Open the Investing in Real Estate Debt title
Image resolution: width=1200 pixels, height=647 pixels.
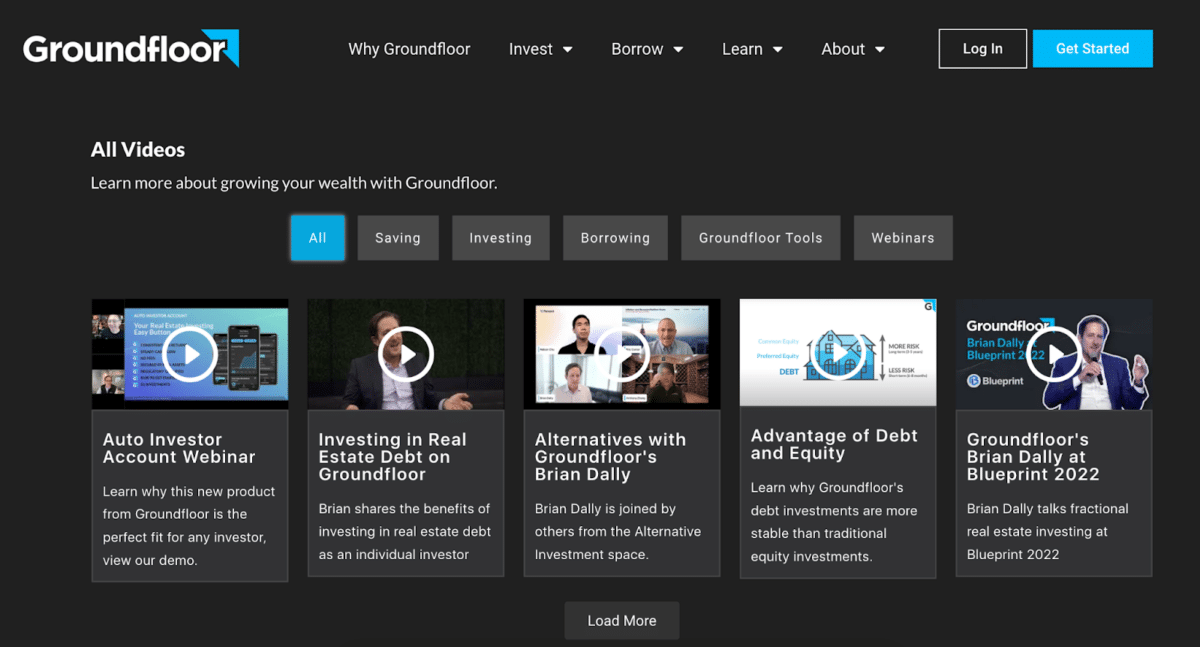[393, 457]
